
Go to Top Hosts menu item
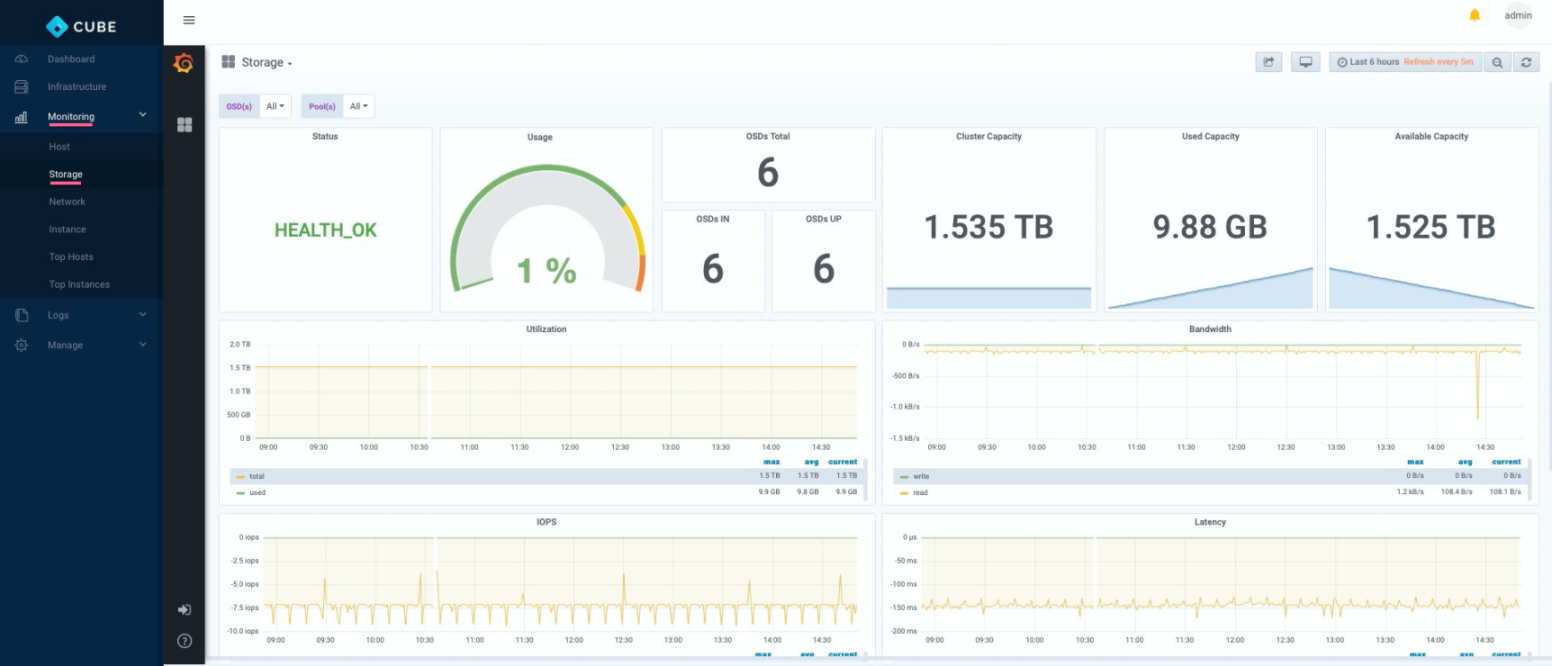tap(71, 257)
